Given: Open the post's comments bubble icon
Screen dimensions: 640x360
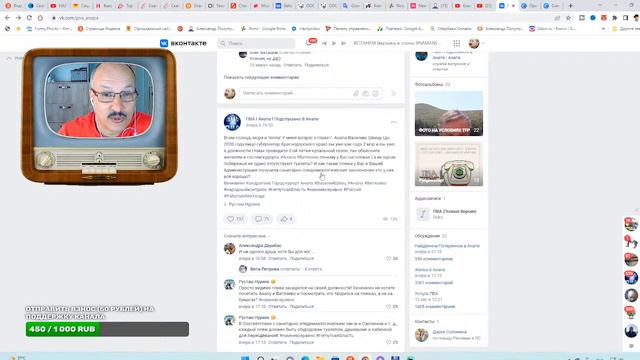Looking at the screenshot, I should [x=262, y=219].
